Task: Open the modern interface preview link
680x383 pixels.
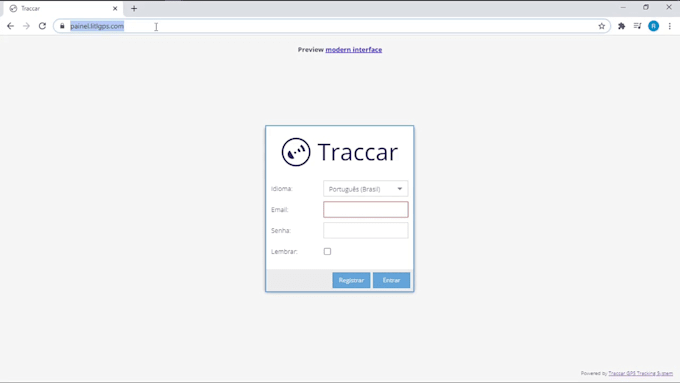Action: 354,49
